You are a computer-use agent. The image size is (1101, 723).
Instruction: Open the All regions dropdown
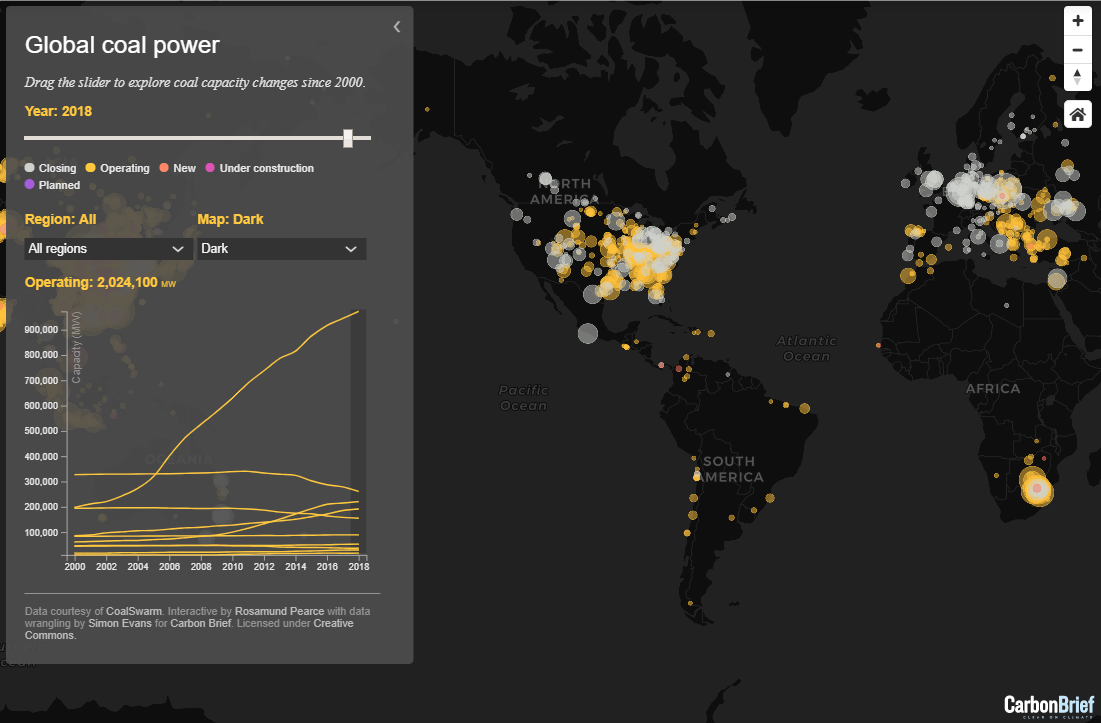click(108, 248)
